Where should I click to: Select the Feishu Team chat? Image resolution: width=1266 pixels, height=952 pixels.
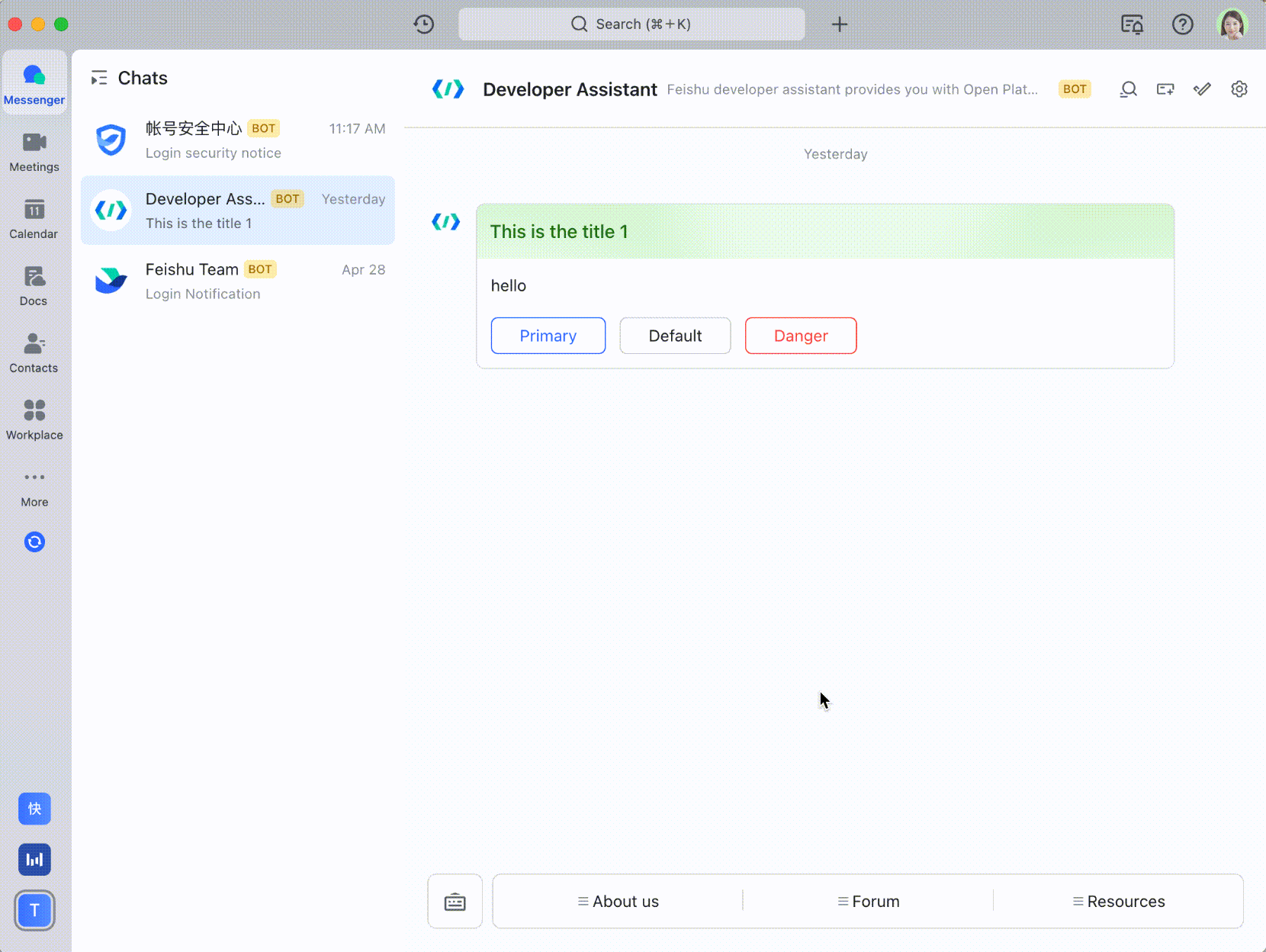238,281
